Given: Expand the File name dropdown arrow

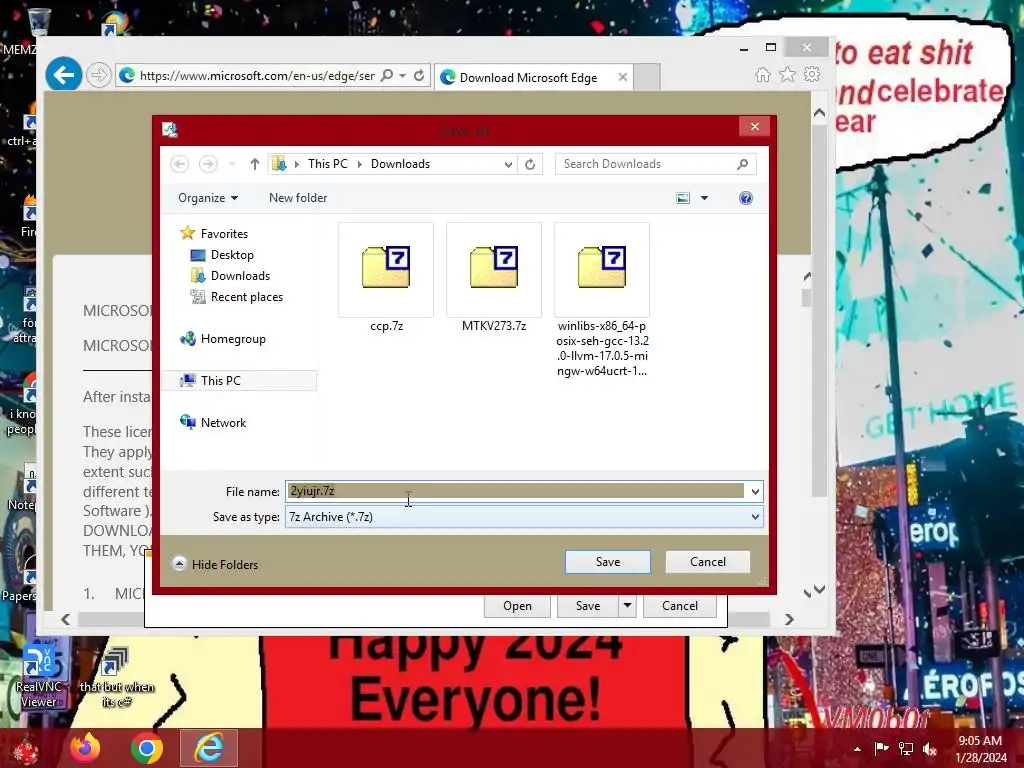Looking at the screenshot, I should click(x=755, y=492).
